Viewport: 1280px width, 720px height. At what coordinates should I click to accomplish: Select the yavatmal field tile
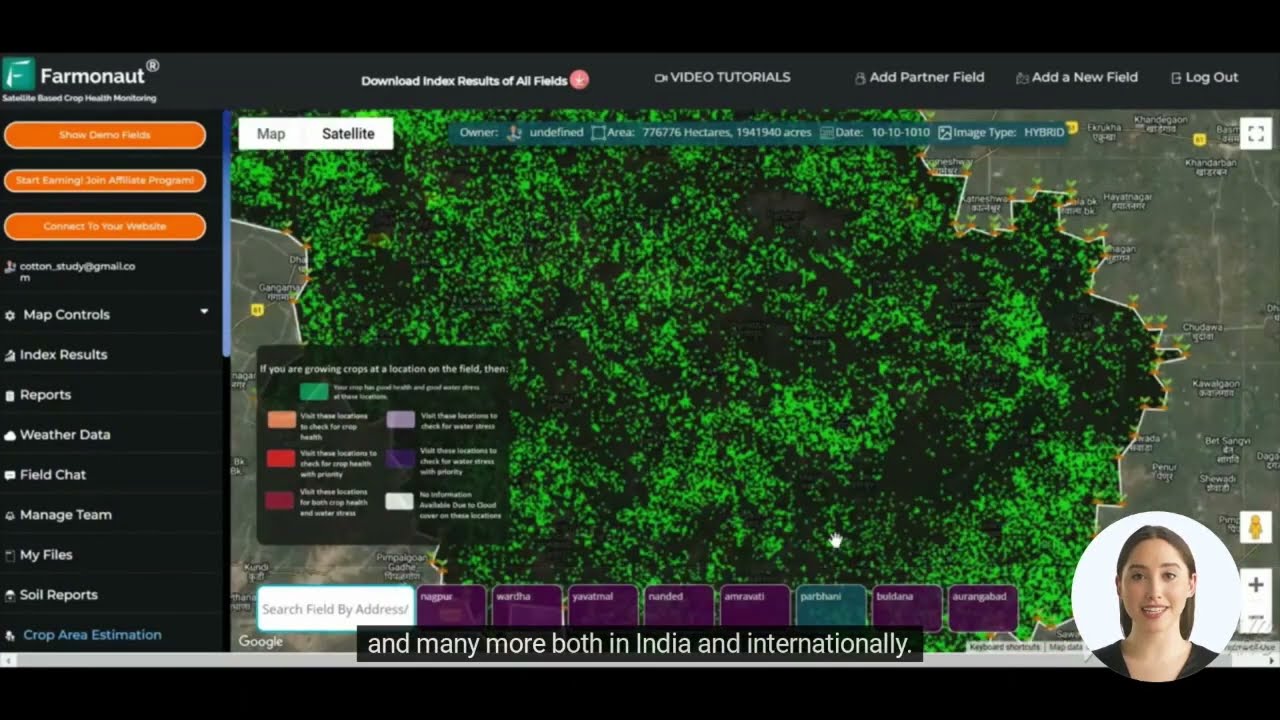pos(603,607)
